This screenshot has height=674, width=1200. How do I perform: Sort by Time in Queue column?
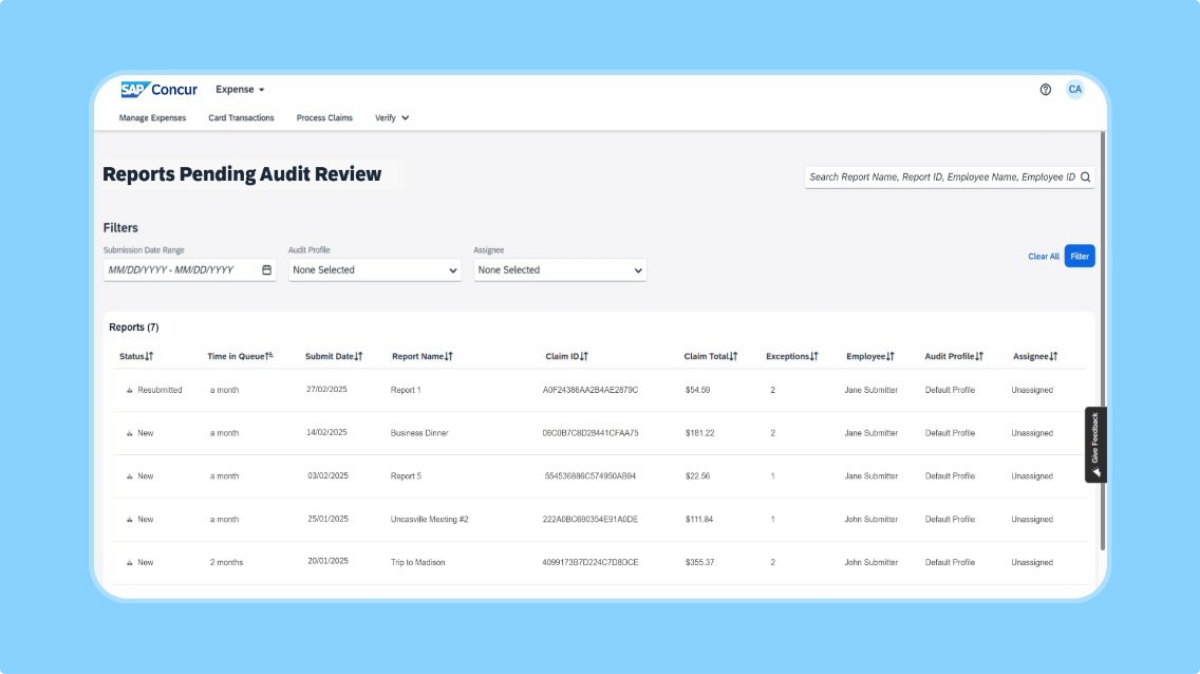[x=270, y=356]
